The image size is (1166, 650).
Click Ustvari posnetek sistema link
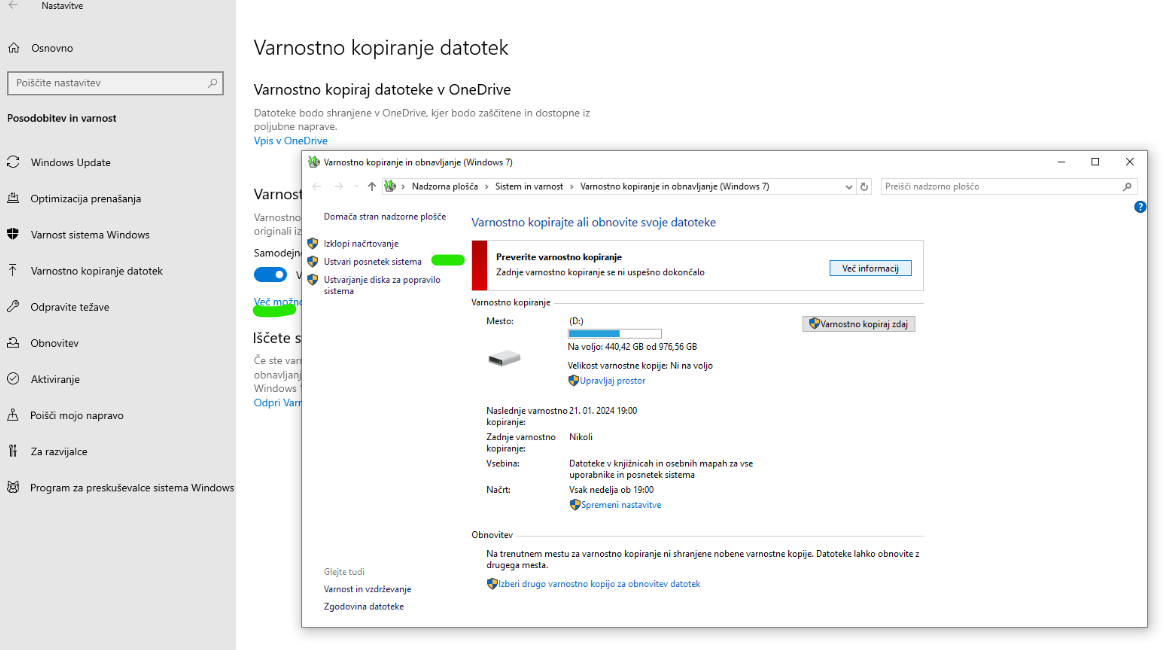click(373, 262)
